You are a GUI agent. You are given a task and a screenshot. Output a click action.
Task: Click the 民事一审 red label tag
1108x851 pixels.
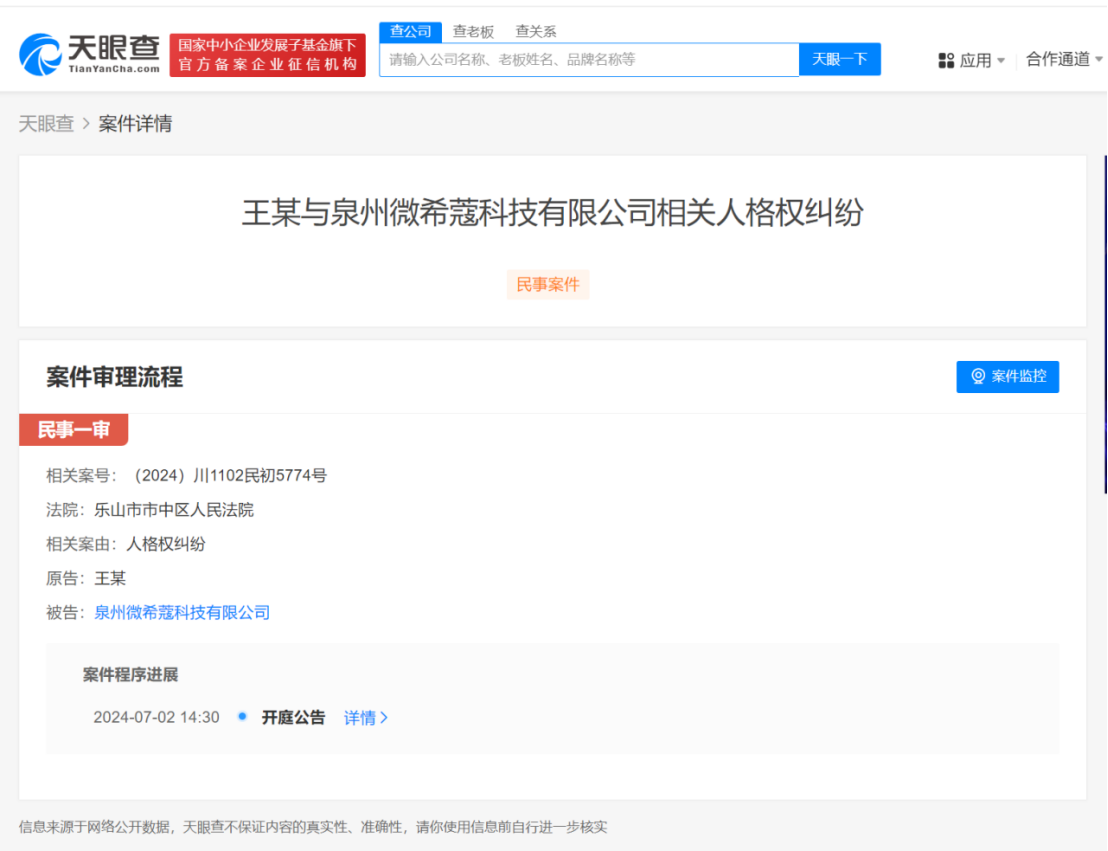pyautogui.click(x=73, y=430)
